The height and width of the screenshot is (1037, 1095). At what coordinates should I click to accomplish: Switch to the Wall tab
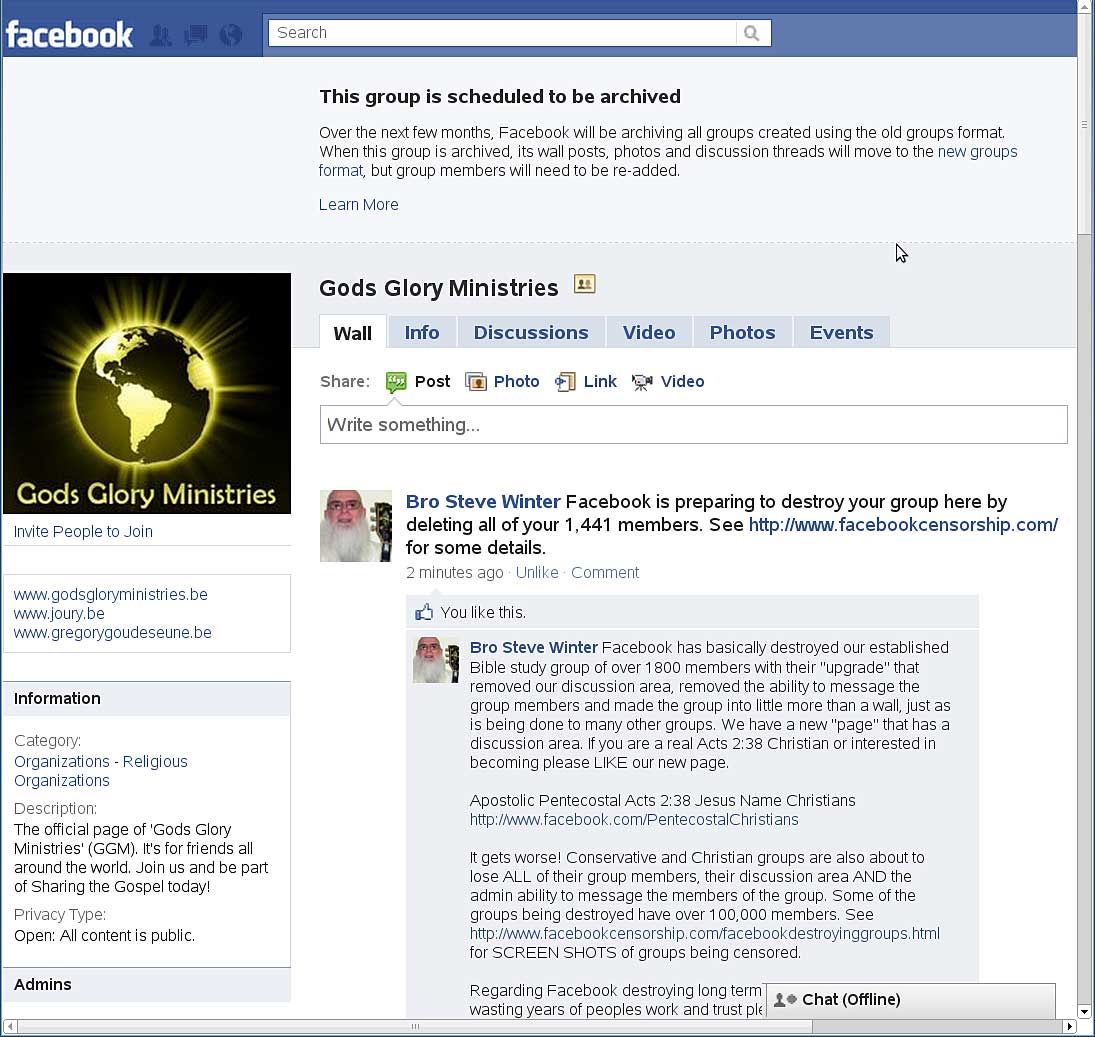[x=353, y=333]
